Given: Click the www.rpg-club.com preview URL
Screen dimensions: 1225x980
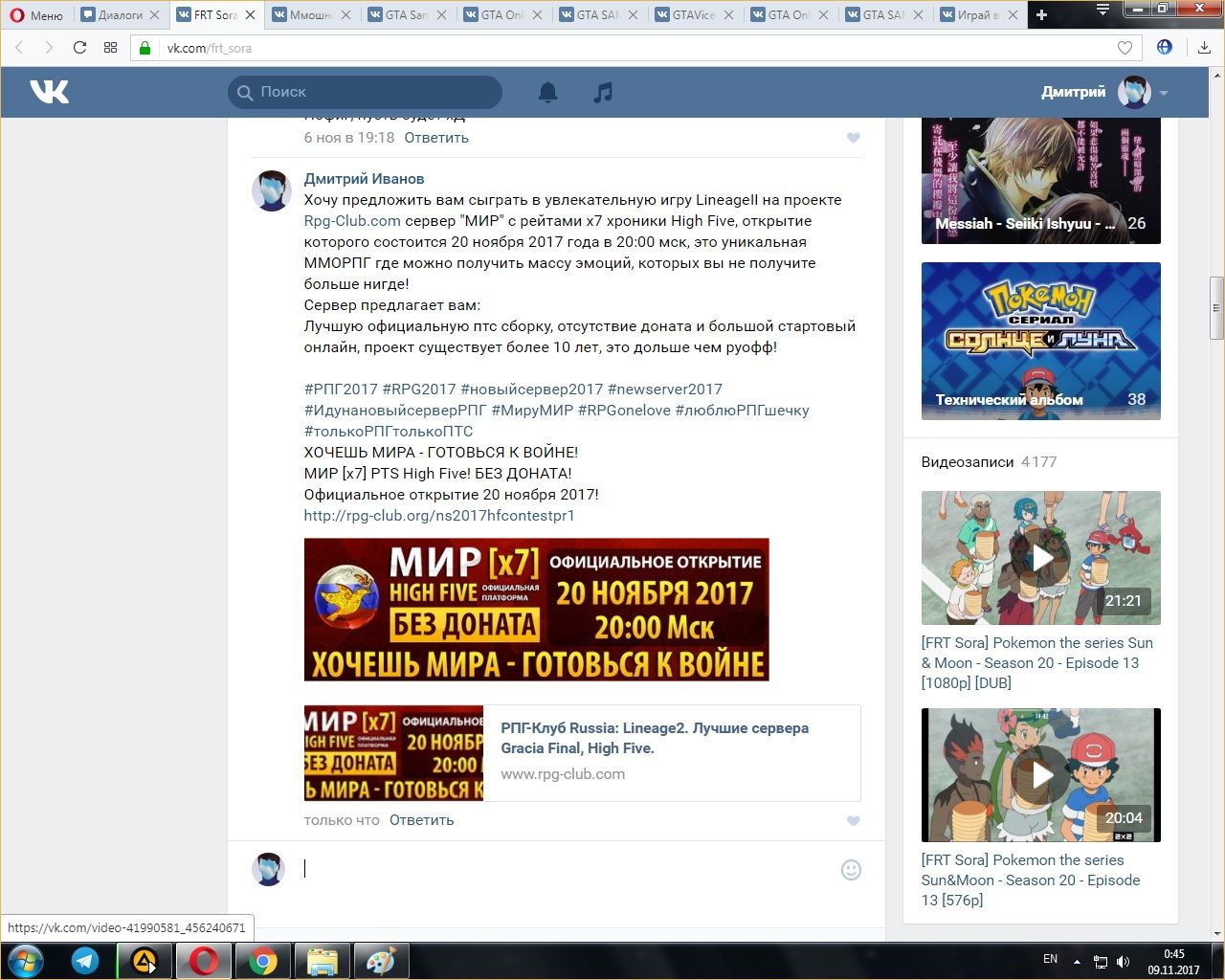Looking at the screenshot, I should point(563,774).
